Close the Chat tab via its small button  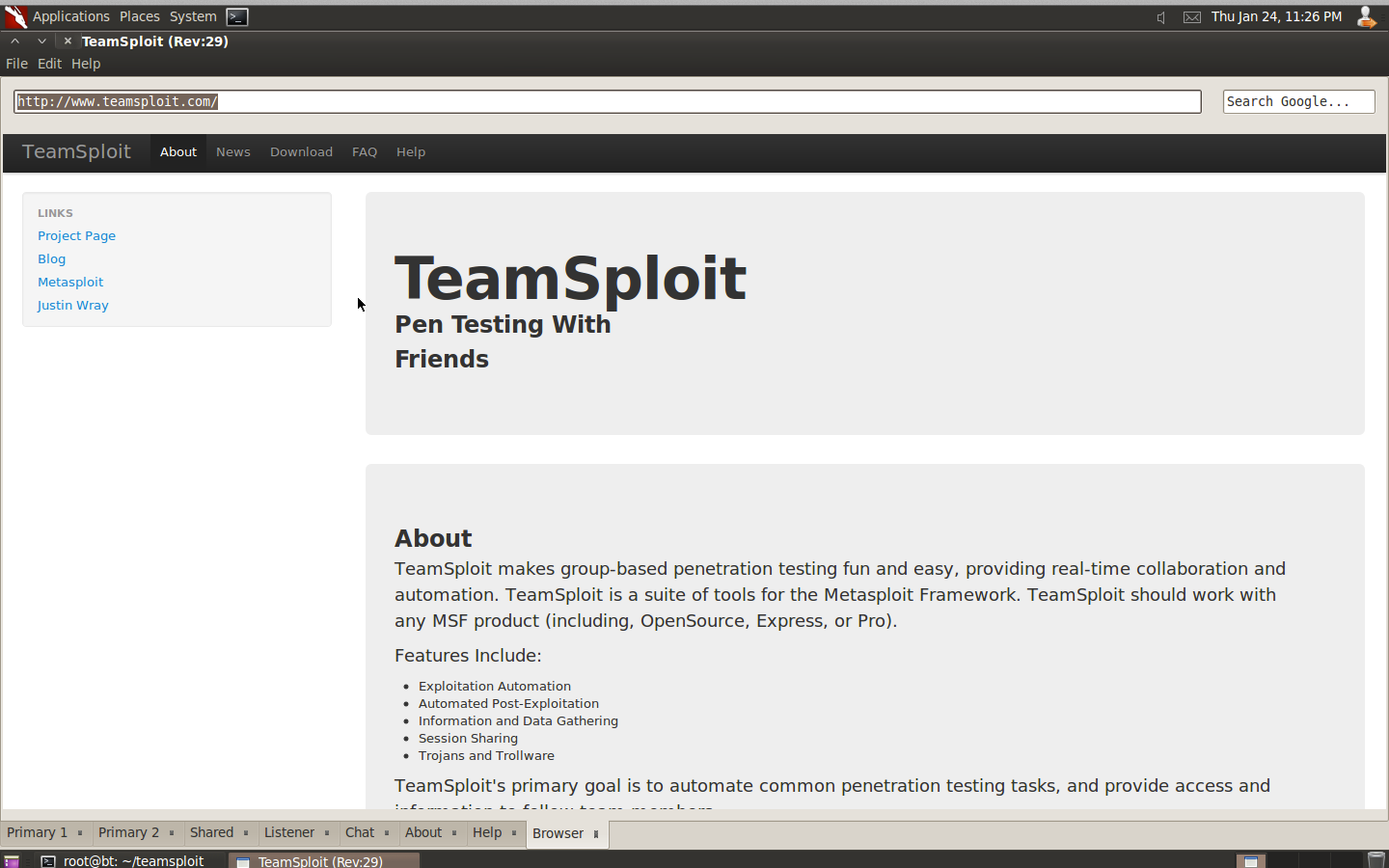tap(387, 833)
